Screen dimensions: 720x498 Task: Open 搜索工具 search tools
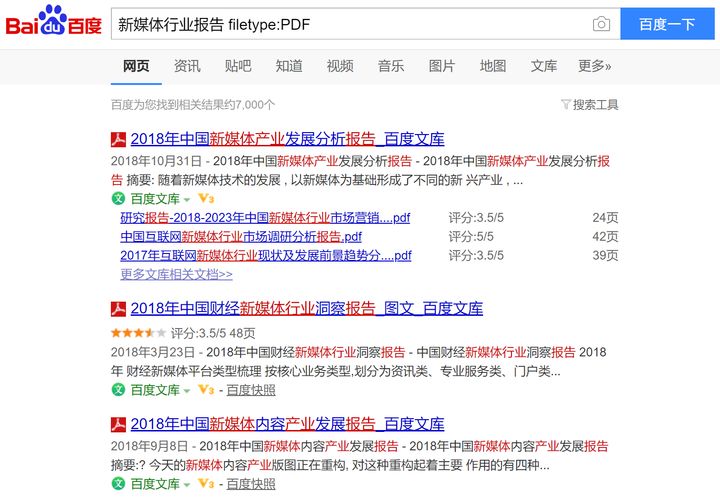click(x=595, y=105)
